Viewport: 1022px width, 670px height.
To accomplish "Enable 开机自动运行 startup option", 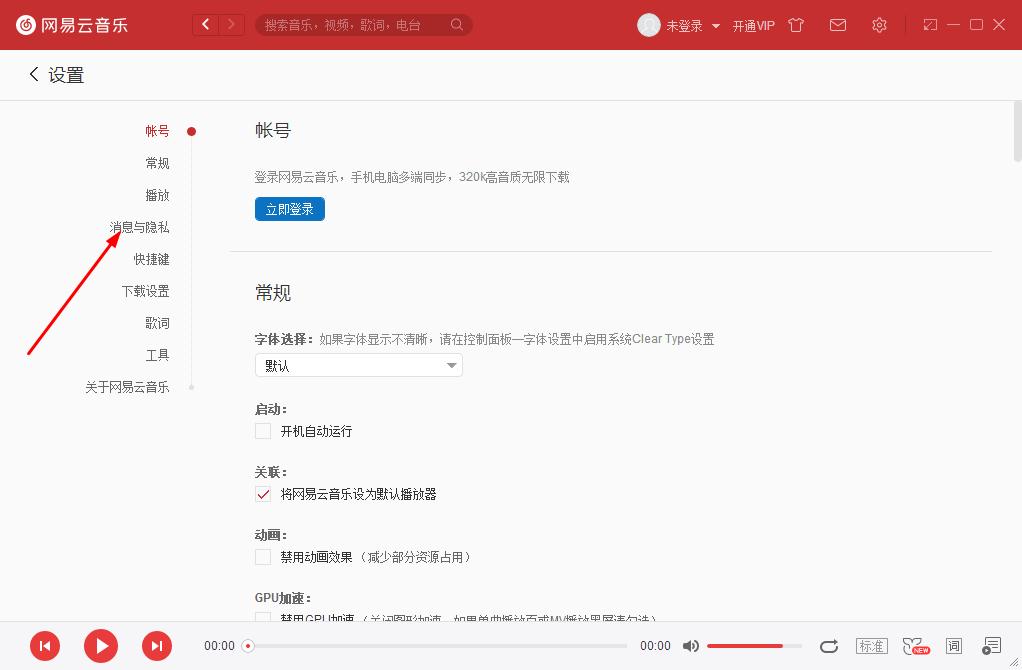I will pyautogui.click(x=263, y=431).
